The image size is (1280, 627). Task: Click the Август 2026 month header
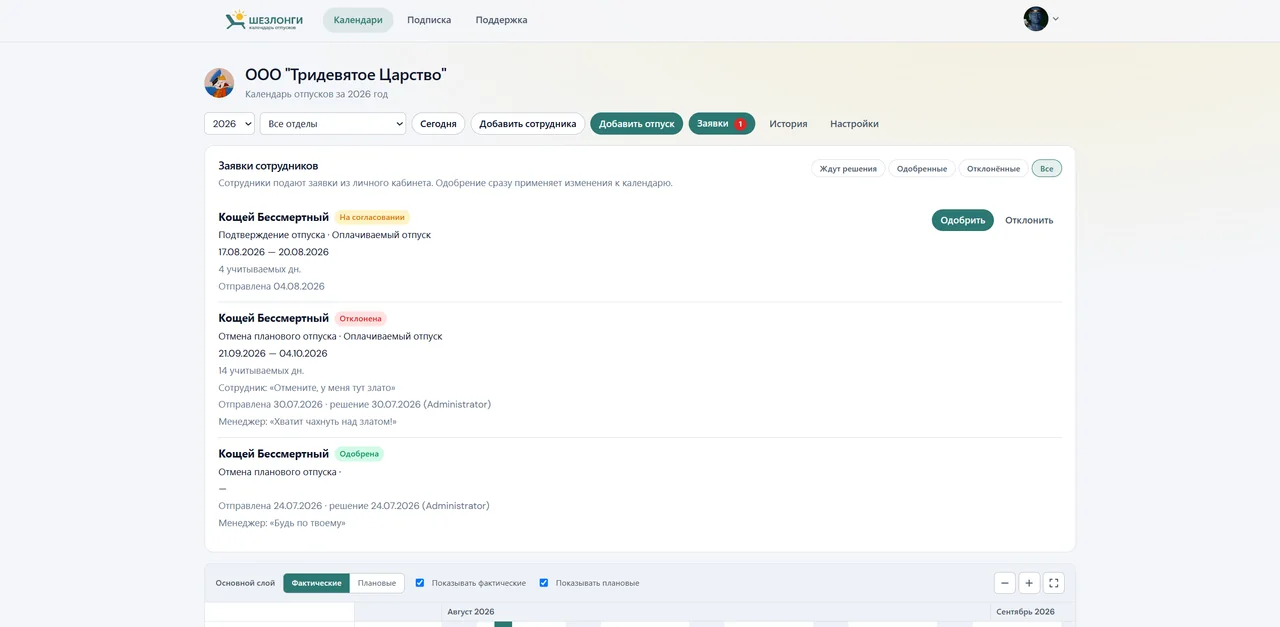tap(471, 612)
